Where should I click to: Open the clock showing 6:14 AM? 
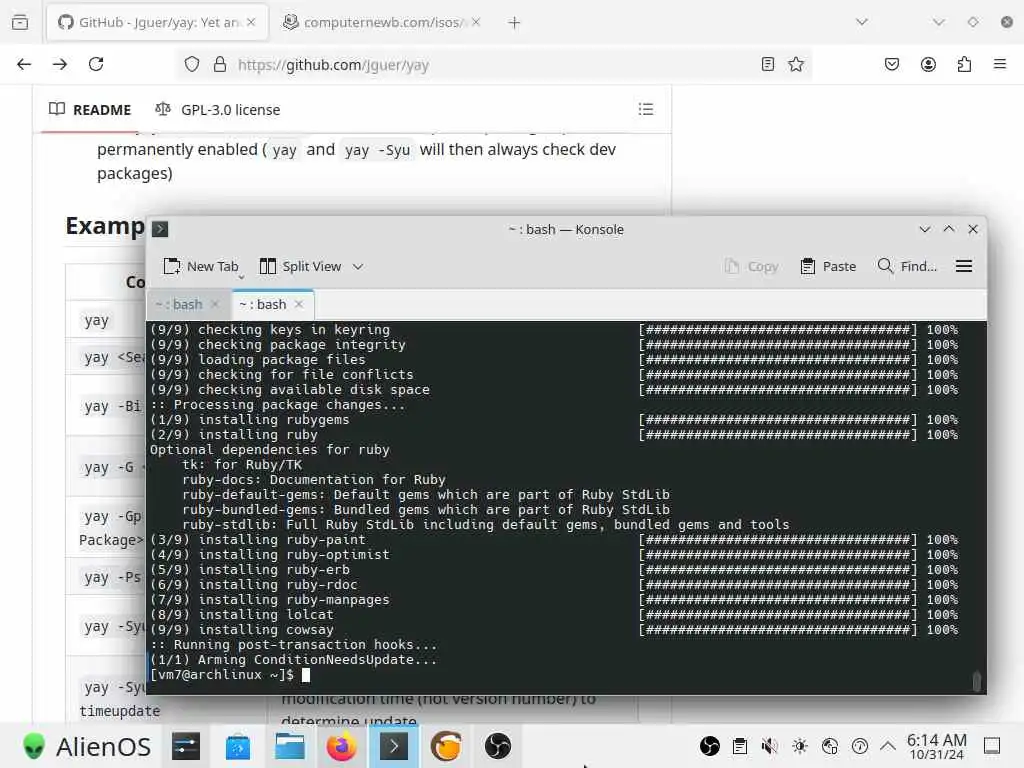click(x=936, y=746)
